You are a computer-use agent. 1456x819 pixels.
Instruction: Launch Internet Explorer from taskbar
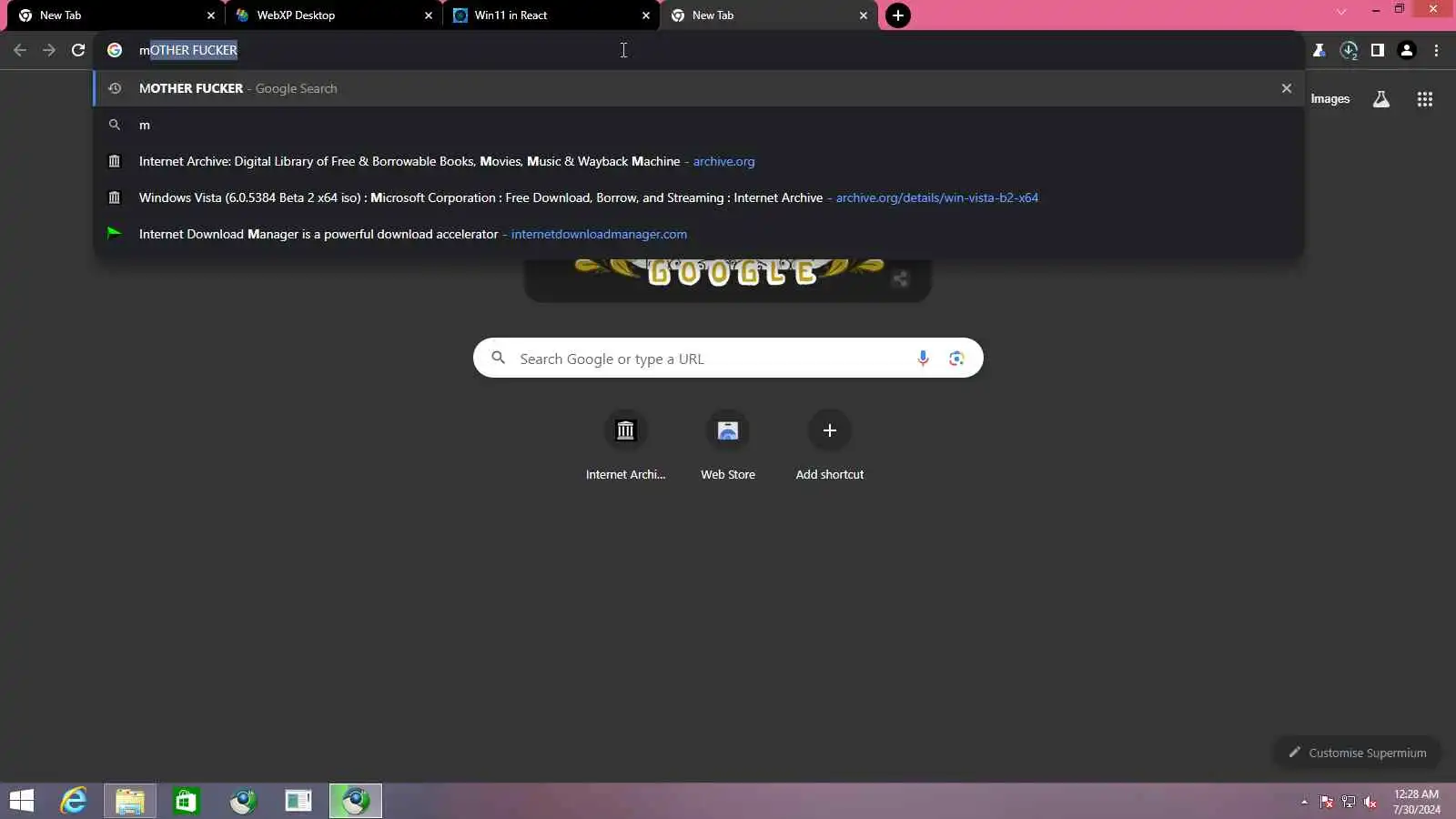click(x=74, y=801)
